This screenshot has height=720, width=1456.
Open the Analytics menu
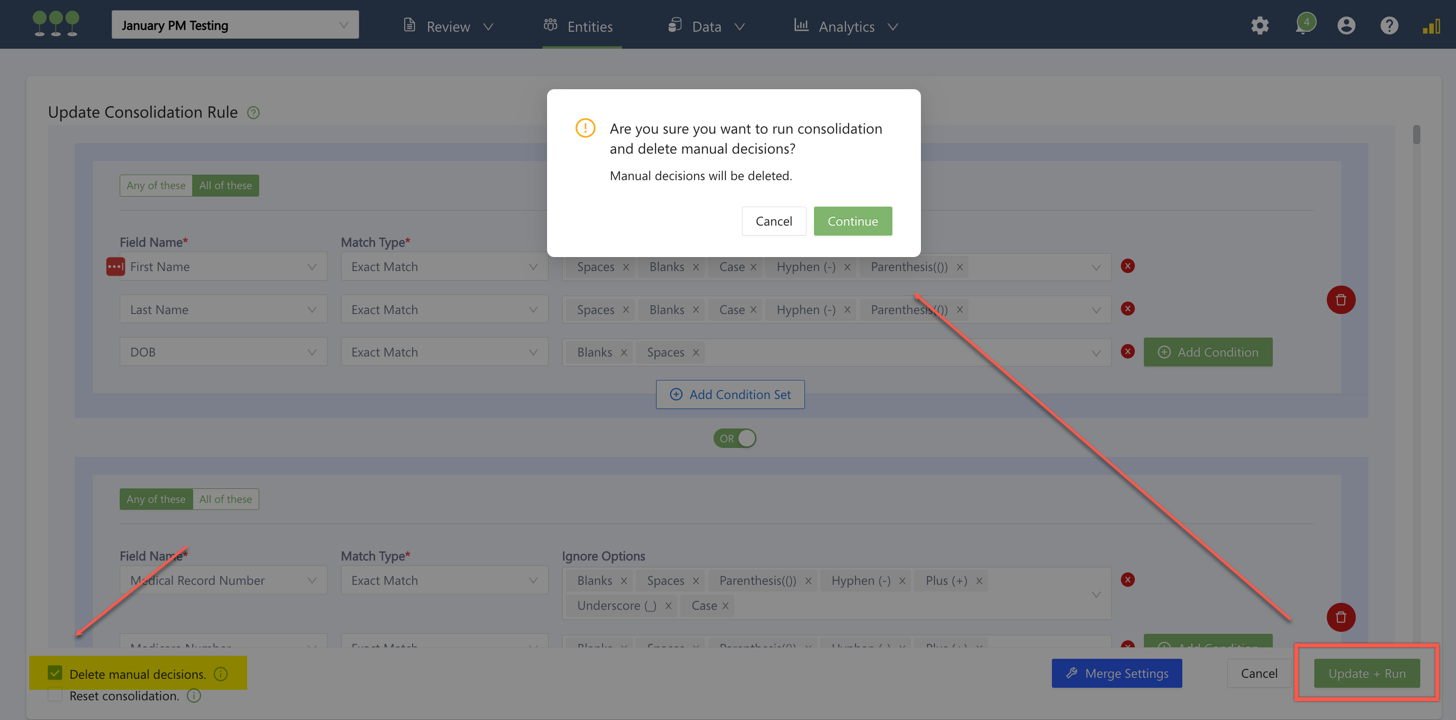[x=846, y=26]
